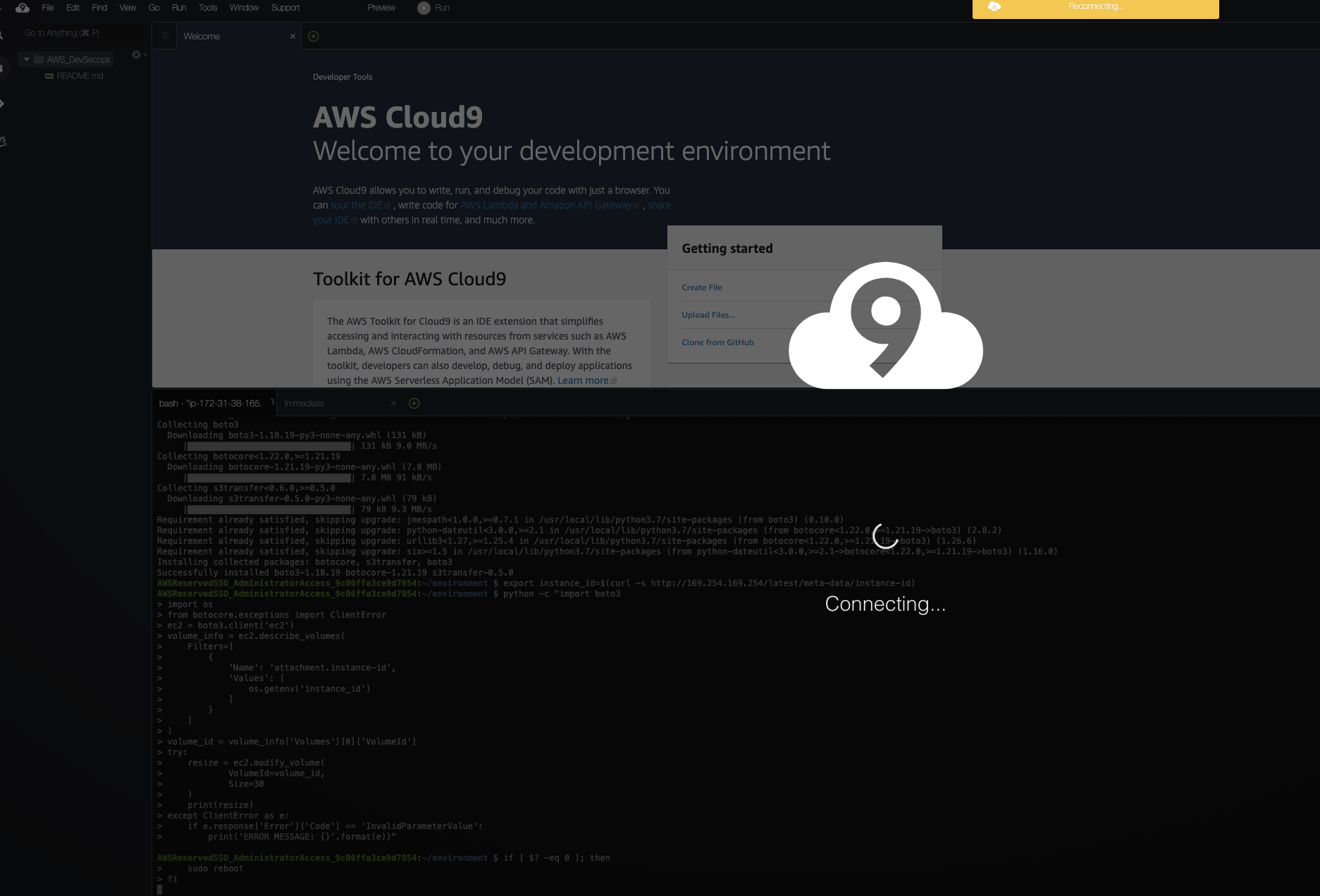This screenshot has width=1320, height=896.
Task: Click the 'sudo reboot' terminal line
Action: [215, 869]
